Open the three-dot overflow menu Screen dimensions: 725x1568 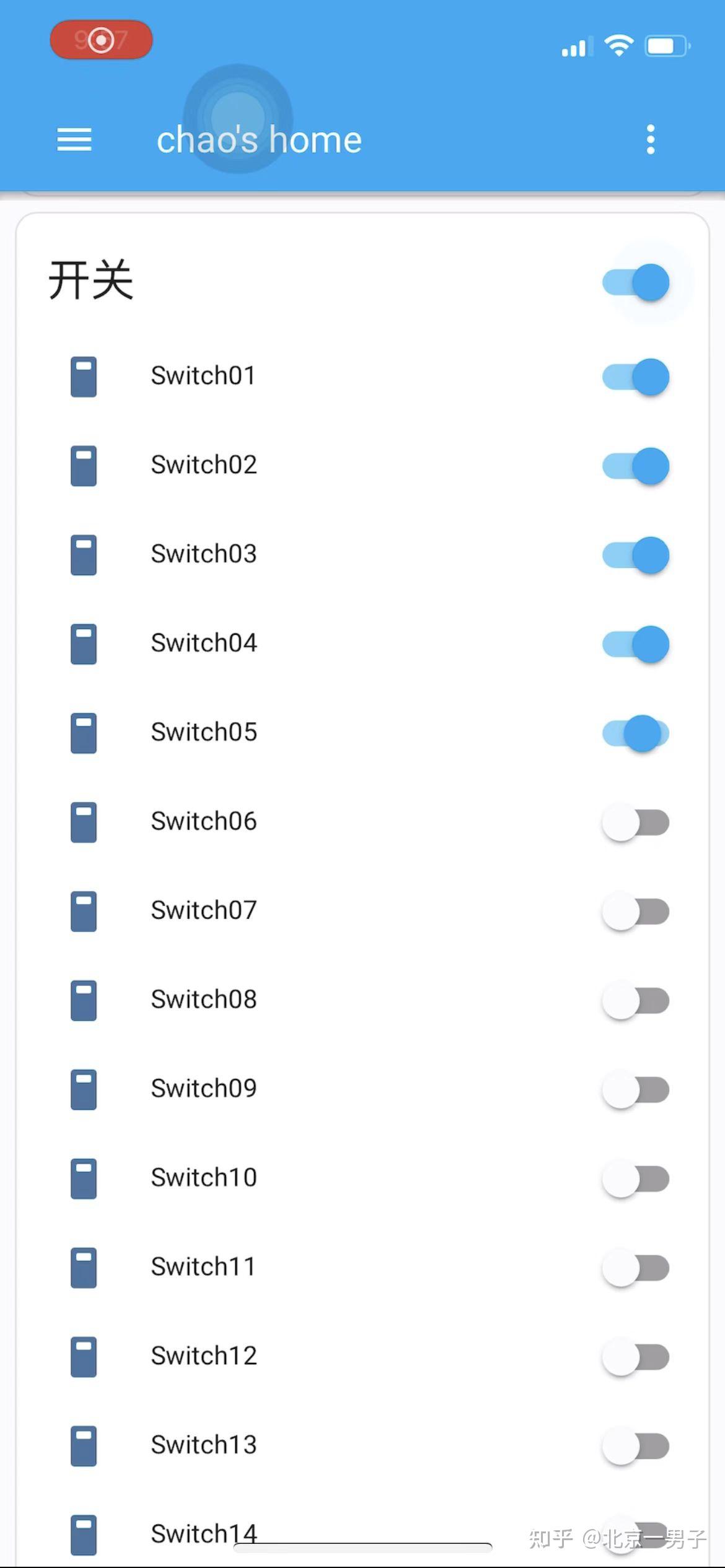tap(650, 139)
